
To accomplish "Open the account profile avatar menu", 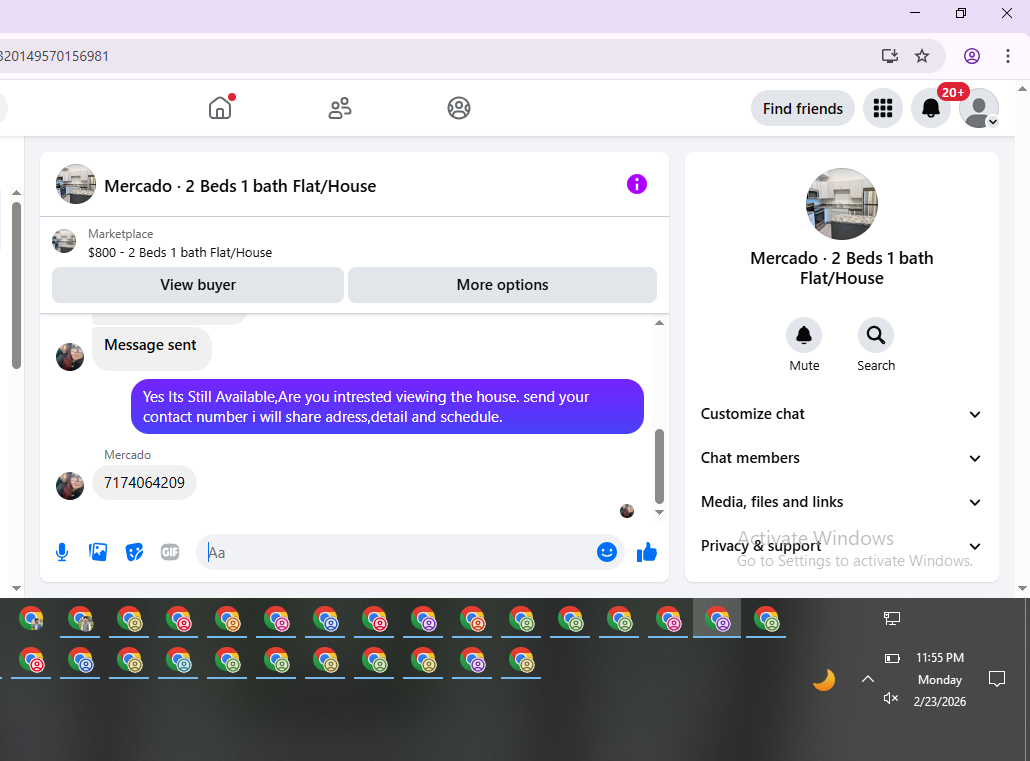I will [x=979, y=108].
